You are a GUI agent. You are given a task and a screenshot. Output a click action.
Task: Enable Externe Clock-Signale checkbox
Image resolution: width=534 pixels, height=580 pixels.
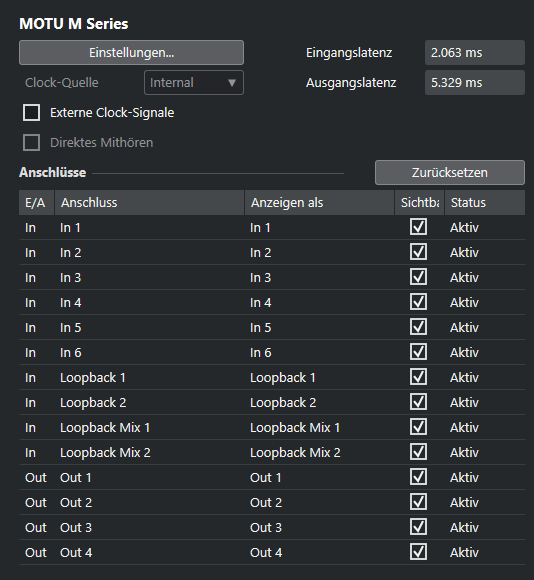click(x=31, y=112)
